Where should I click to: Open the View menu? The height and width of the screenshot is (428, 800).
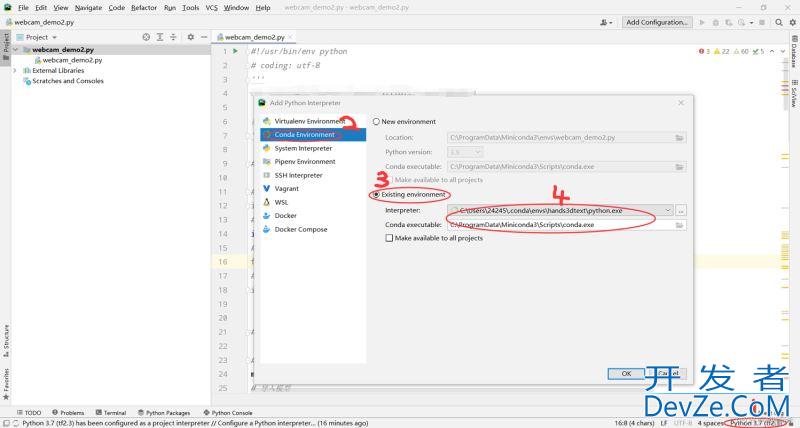tap(61, 8)
